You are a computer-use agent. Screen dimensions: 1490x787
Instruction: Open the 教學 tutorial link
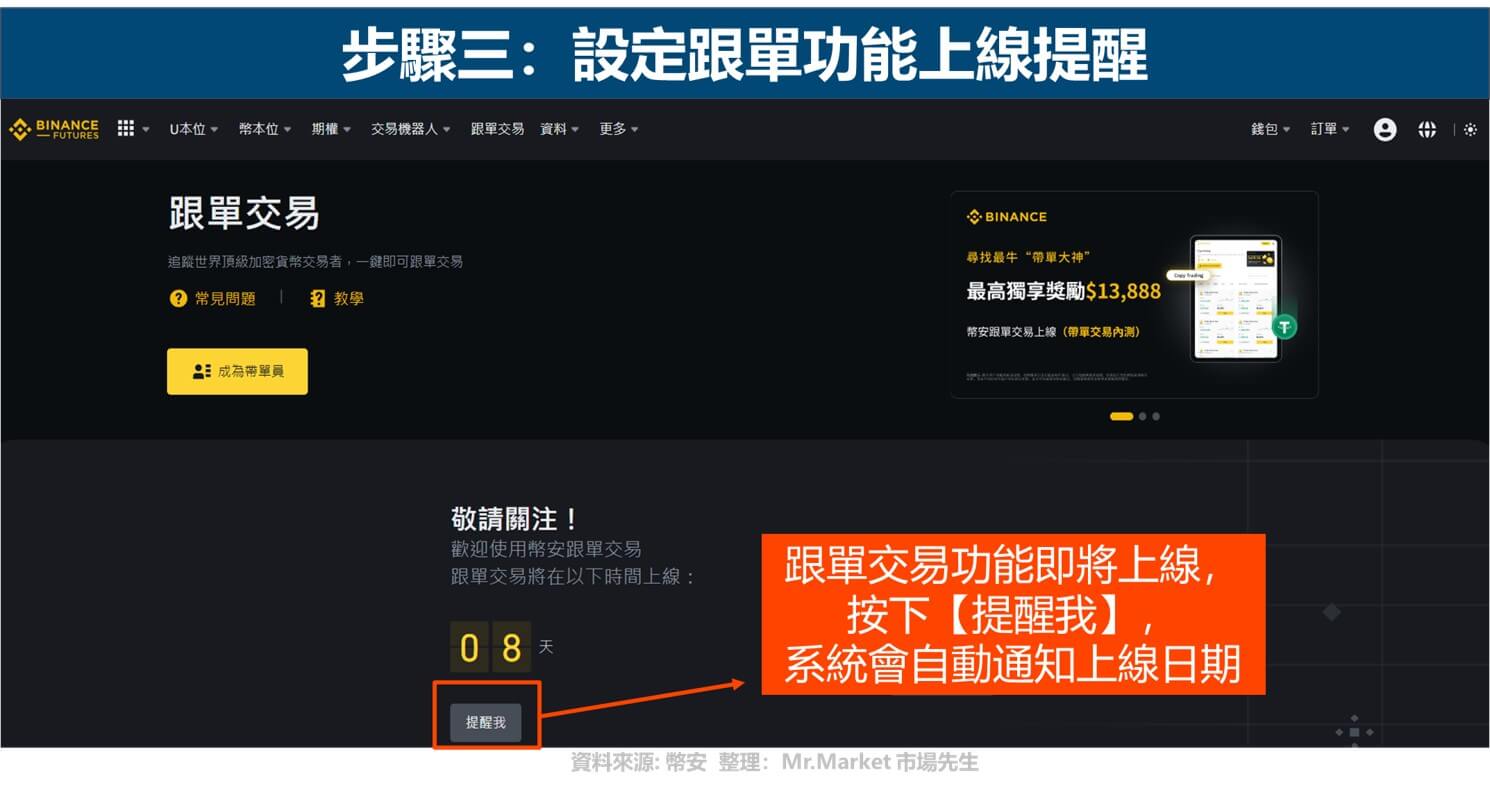[x=348, y=298]
